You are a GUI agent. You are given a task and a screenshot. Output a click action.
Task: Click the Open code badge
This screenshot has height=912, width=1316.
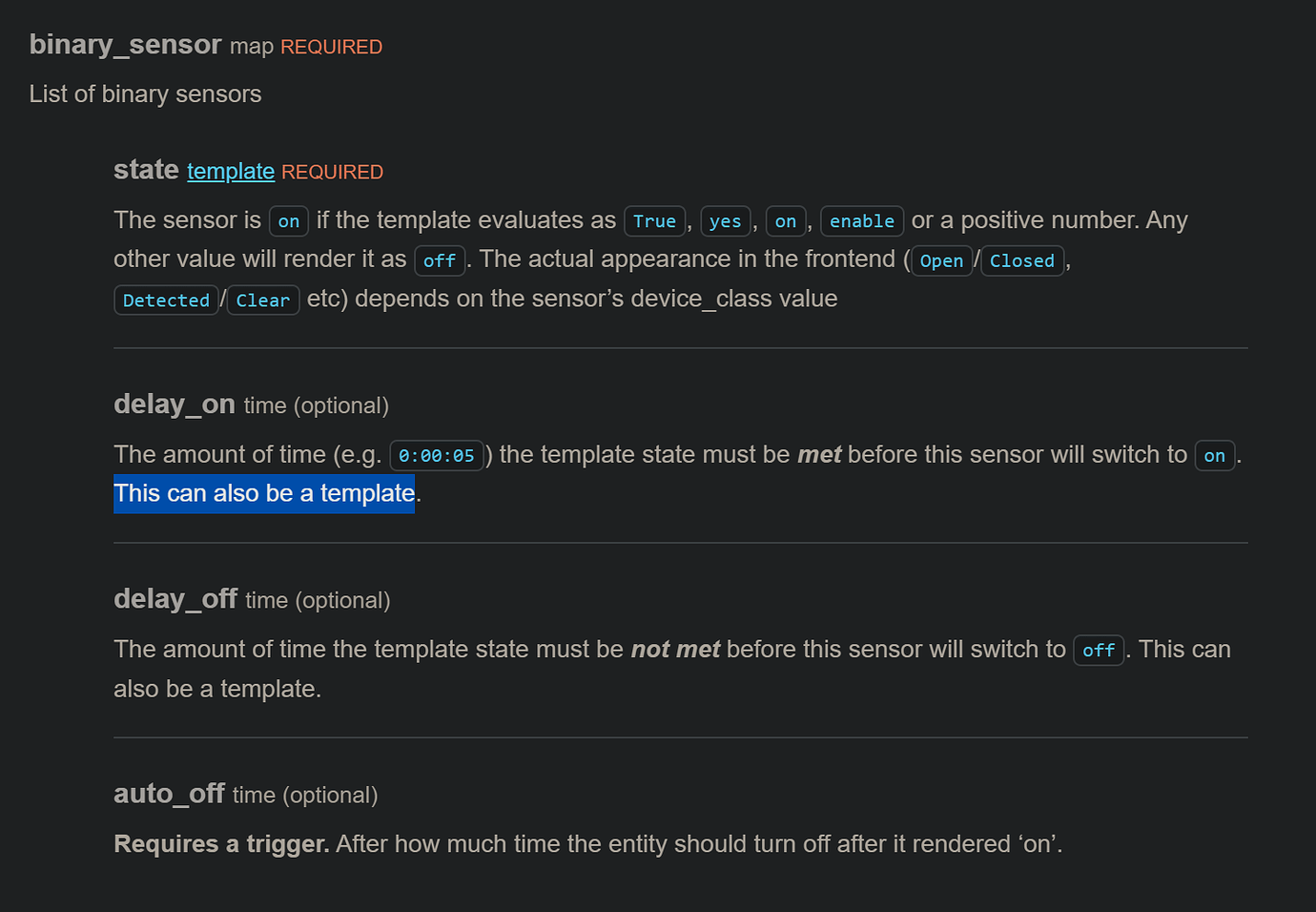click(941, 260)
